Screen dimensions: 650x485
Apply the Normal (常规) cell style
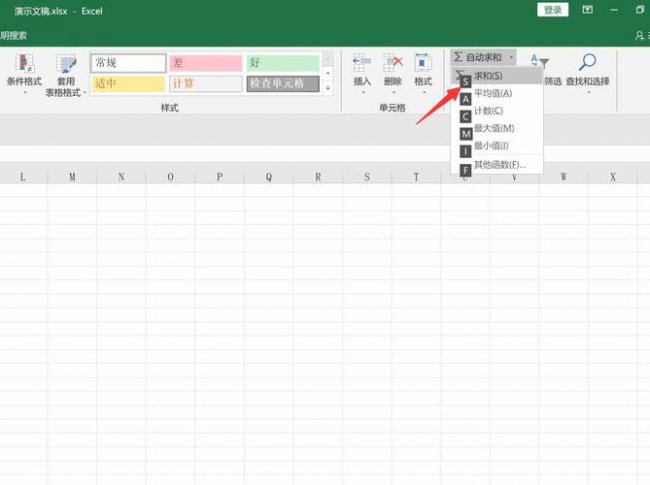(x=128, y=63)
